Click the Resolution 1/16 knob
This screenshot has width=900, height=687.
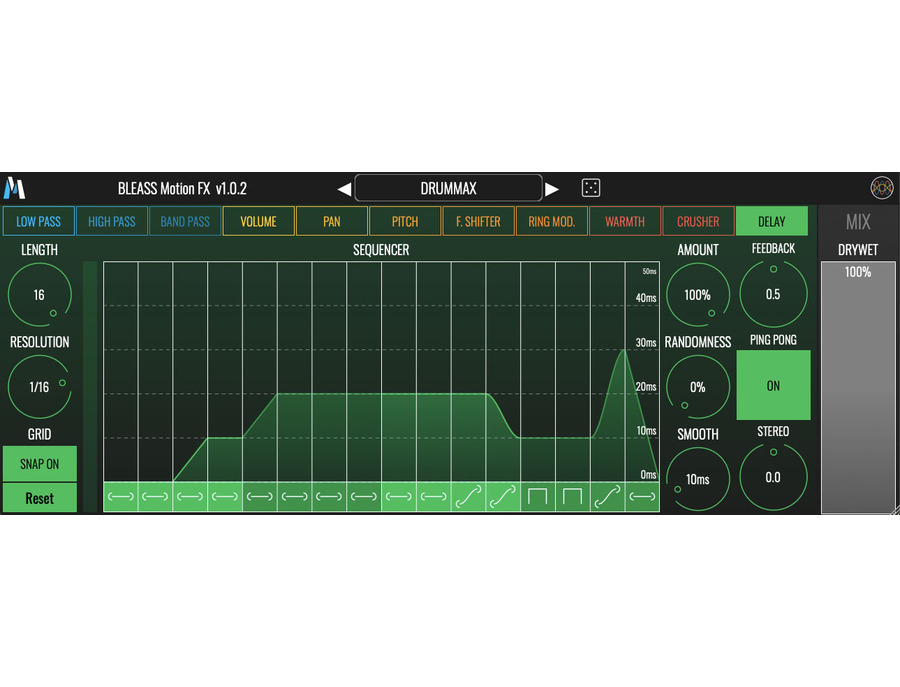click(x=39, y=387)
